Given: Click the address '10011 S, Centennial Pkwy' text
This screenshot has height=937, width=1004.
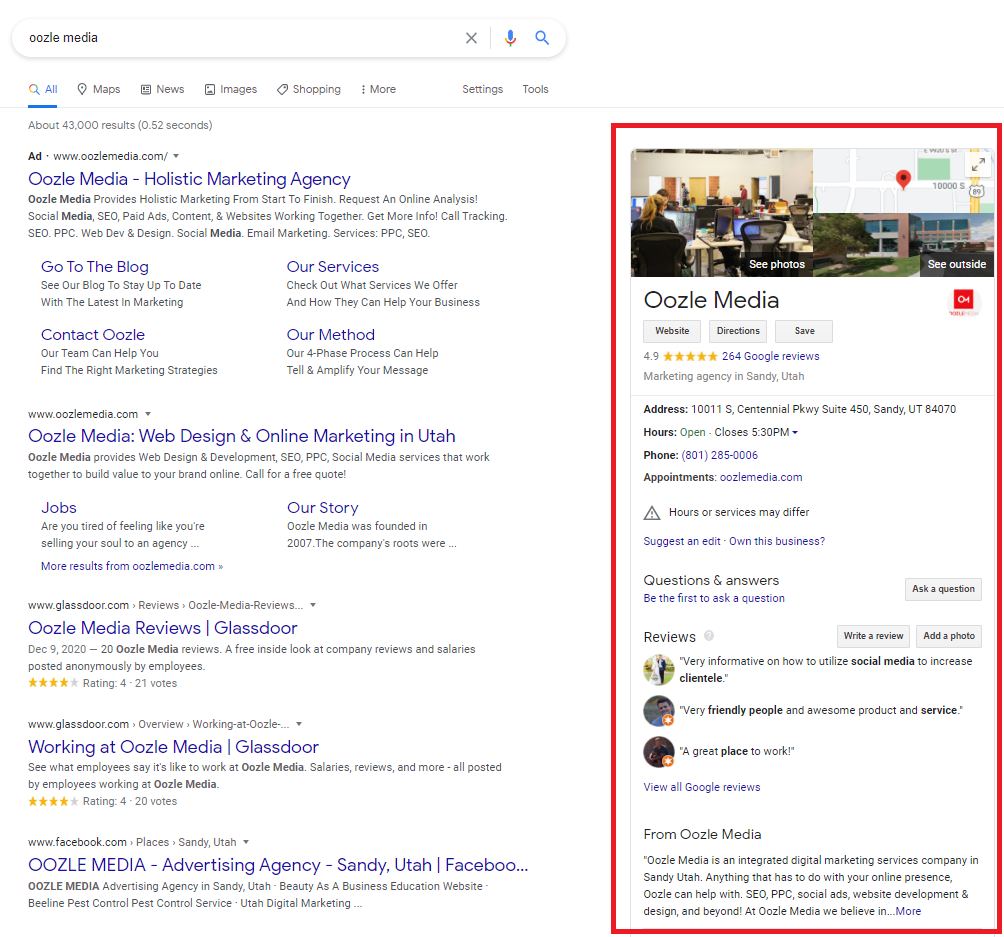Looking at the screenshot, I should [x=823, y=409].
